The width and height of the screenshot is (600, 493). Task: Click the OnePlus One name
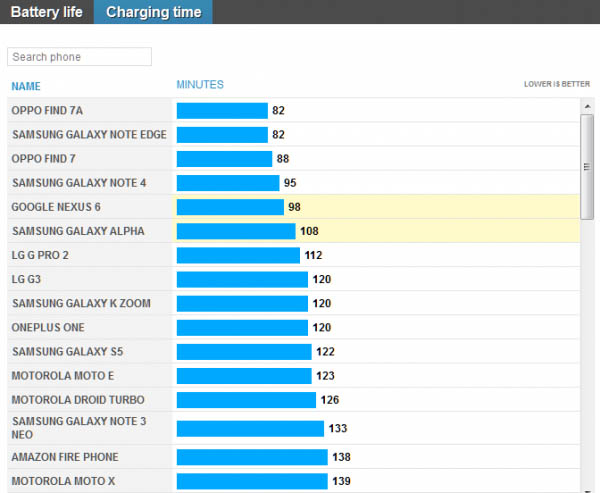click(x=48, y=328)
